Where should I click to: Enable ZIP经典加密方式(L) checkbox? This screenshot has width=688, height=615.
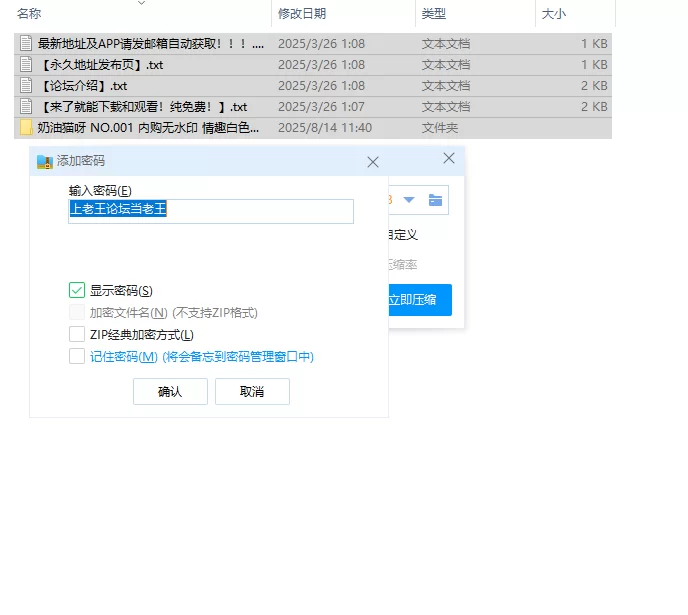point(77,334)
